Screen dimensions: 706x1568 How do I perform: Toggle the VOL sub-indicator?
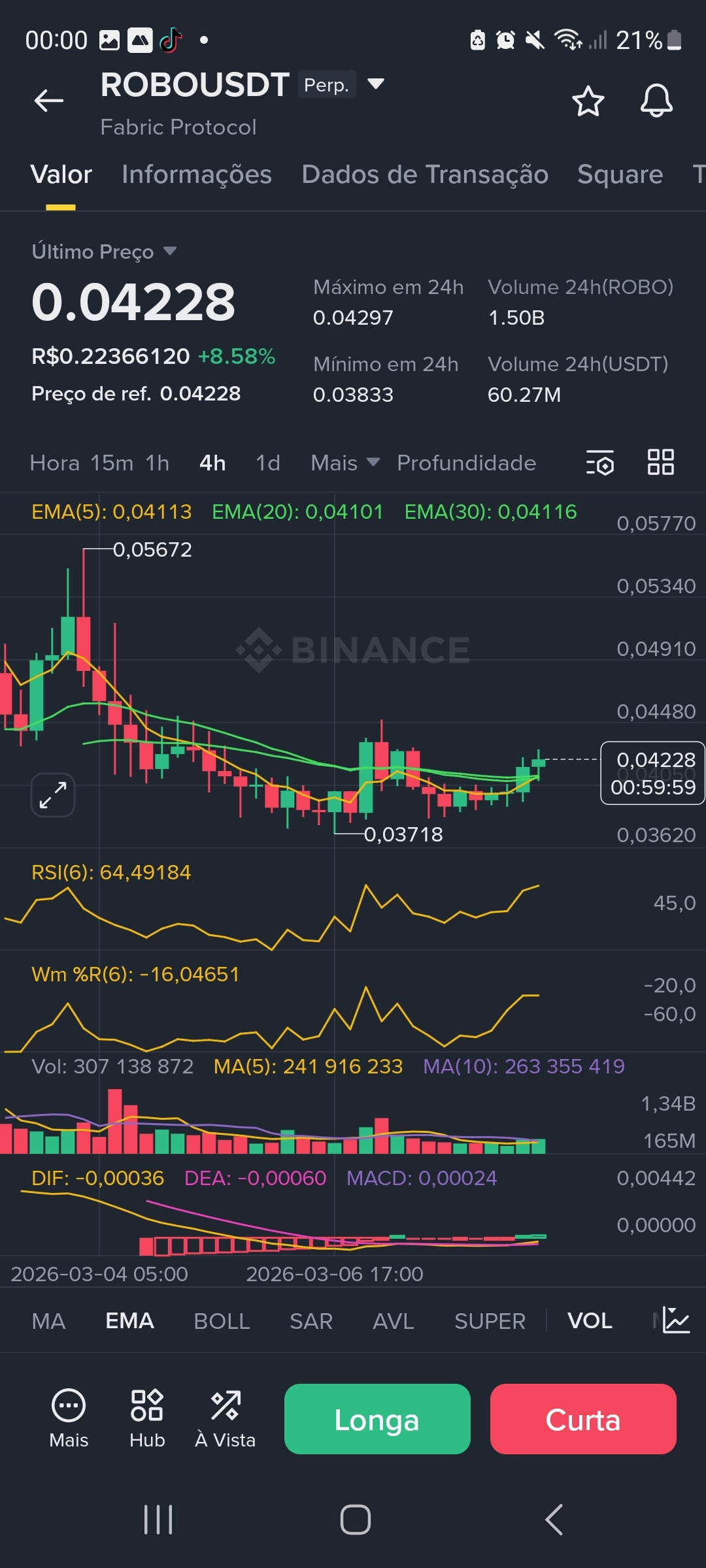[x=590, y=1320]
